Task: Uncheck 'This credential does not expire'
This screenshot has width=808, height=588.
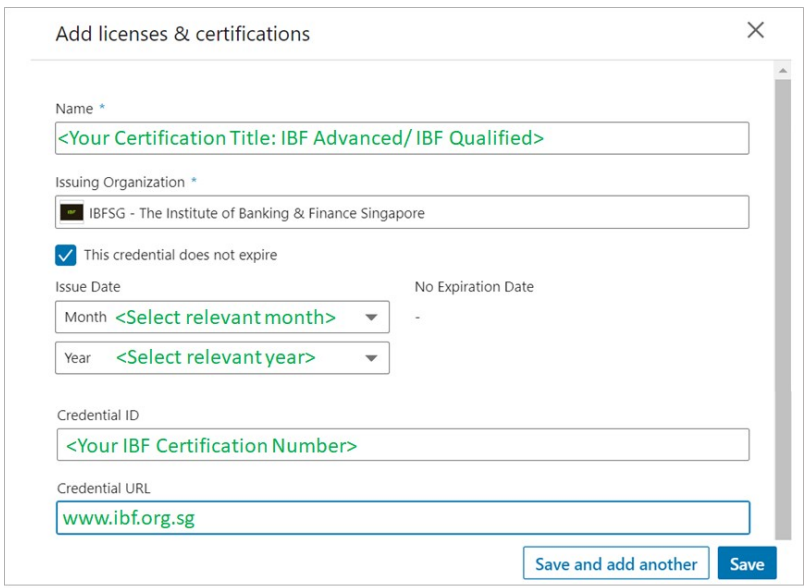Action: coord(65,255)
